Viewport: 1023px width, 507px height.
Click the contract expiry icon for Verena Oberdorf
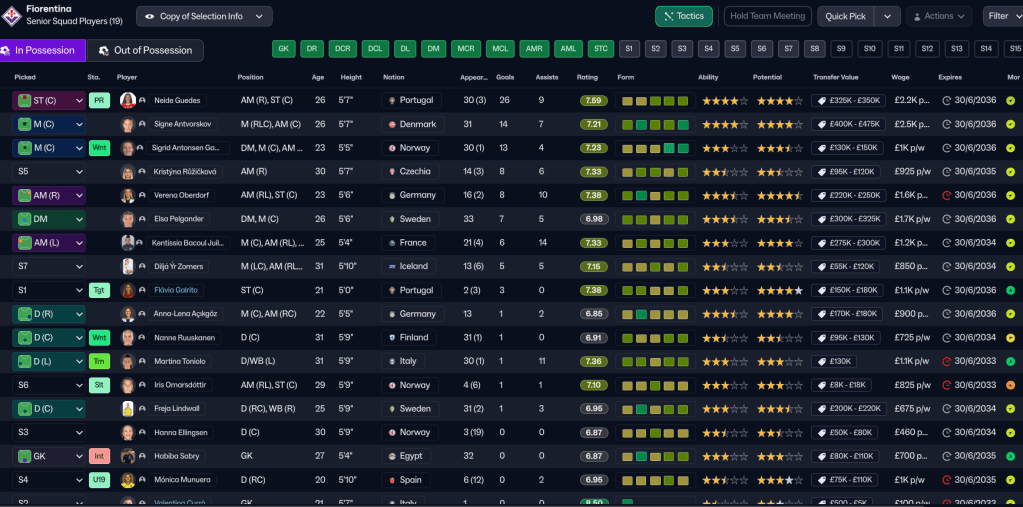(x=947, y=195)
